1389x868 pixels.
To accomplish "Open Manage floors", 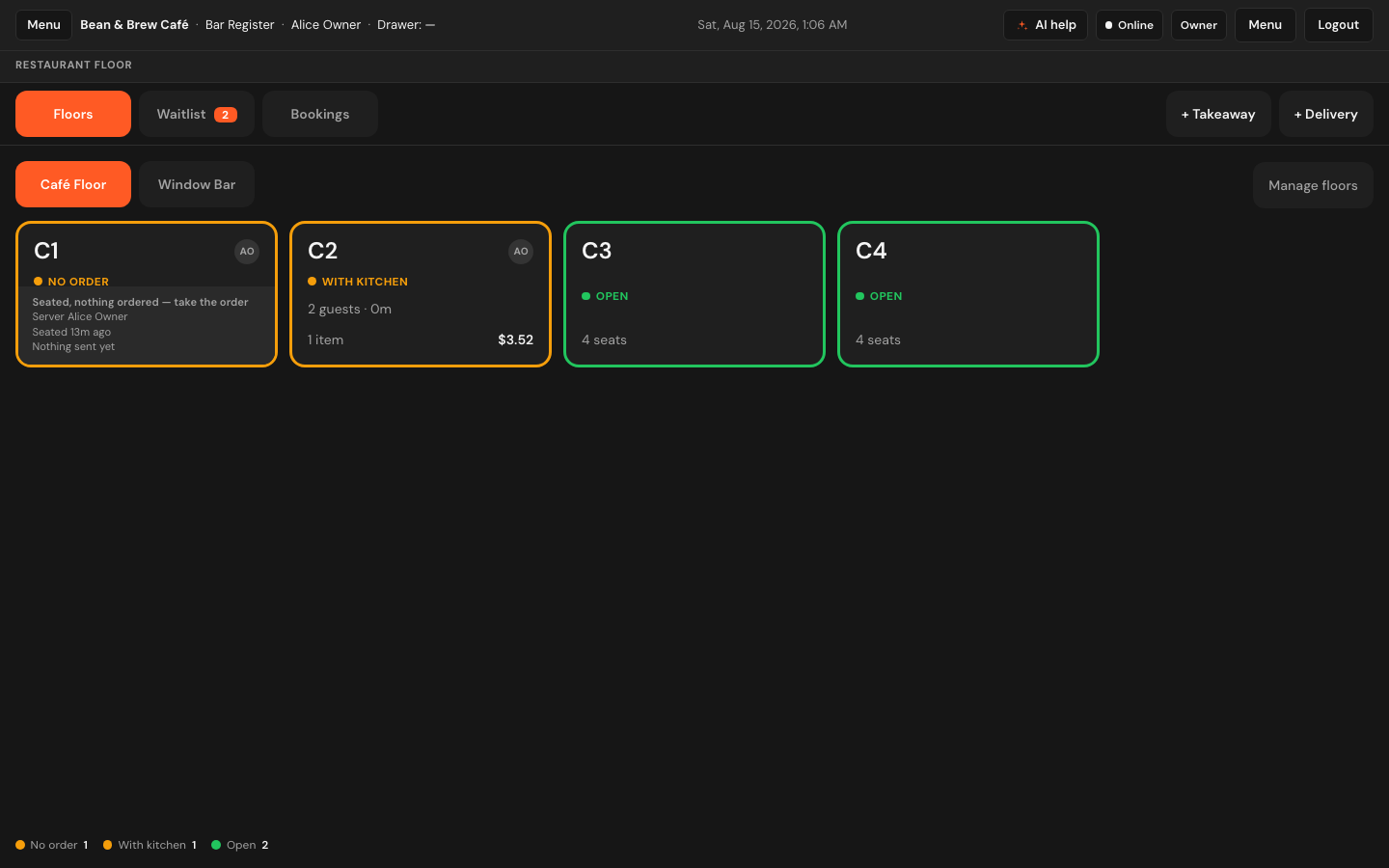I will click(x=1313, y=185).
